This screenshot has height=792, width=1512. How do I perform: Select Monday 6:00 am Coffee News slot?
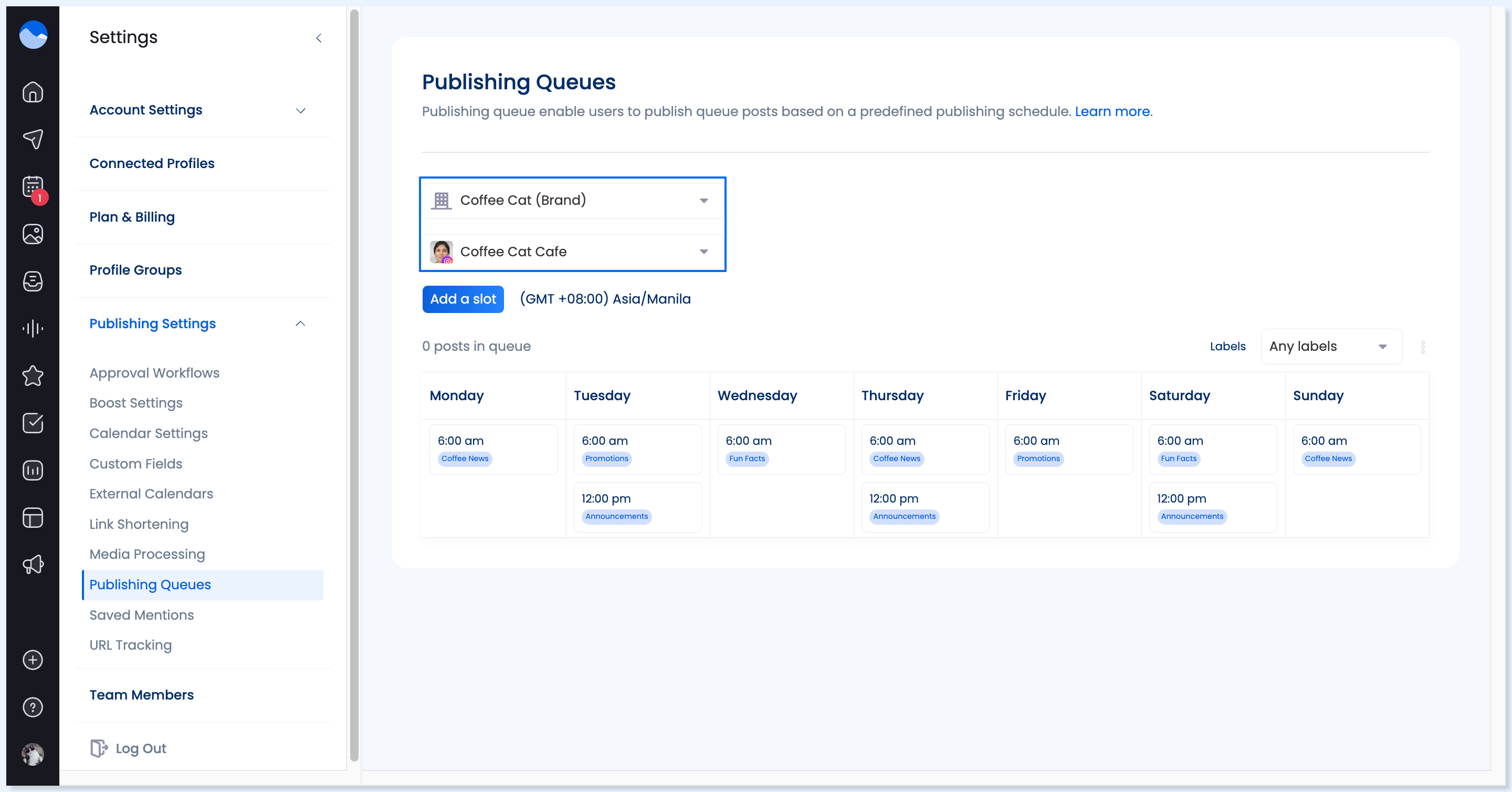tap(493, 449)
